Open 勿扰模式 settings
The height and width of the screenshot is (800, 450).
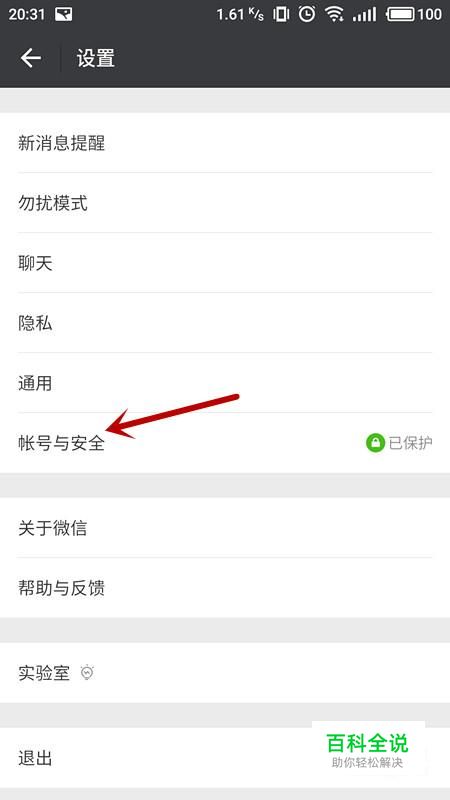[x=225, y=203]
